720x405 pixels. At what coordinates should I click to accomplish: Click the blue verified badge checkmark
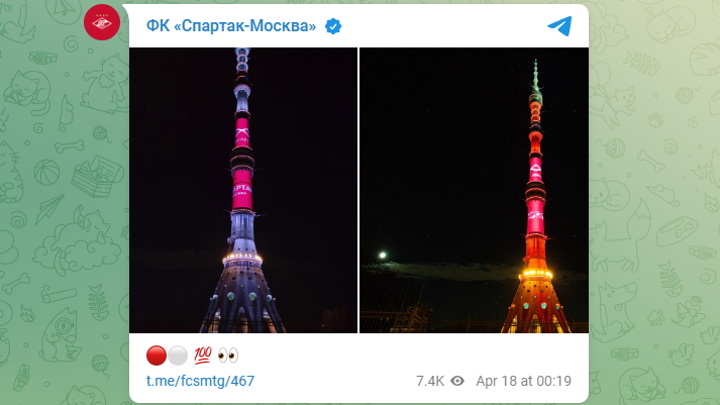[333, 26]
